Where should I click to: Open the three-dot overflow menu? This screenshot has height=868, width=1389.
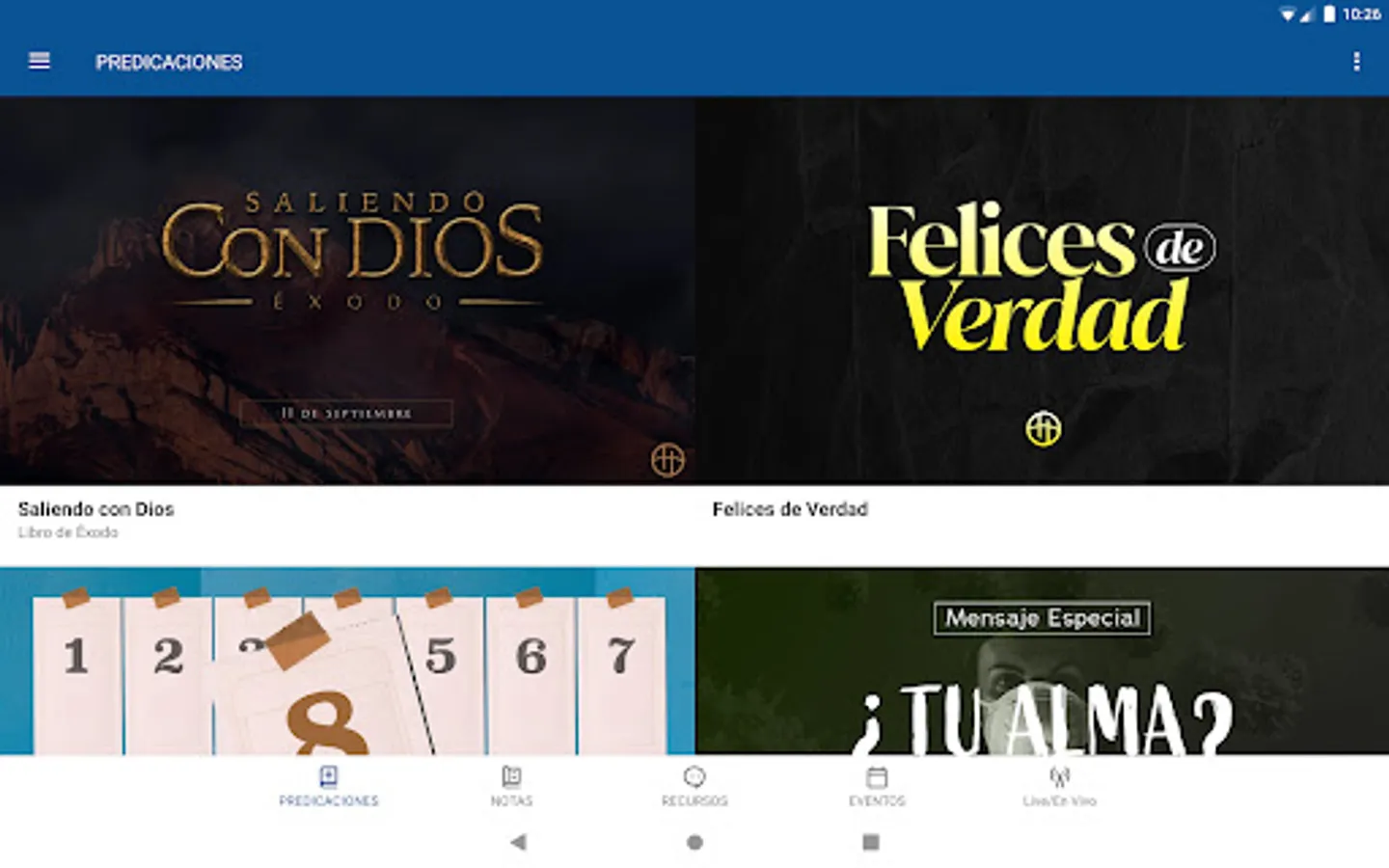[x=1356, y=62]
